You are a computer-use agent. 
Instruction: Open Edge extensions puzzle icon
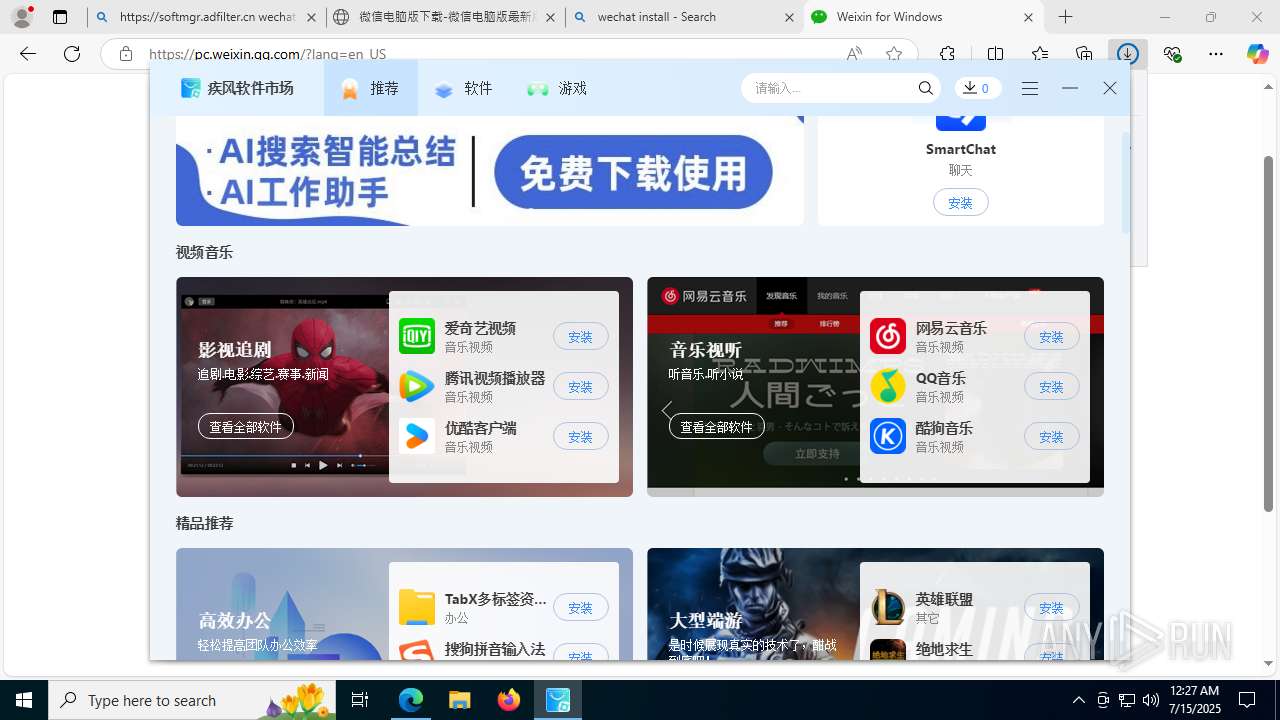pyautogui.click(x=947, y=54)
